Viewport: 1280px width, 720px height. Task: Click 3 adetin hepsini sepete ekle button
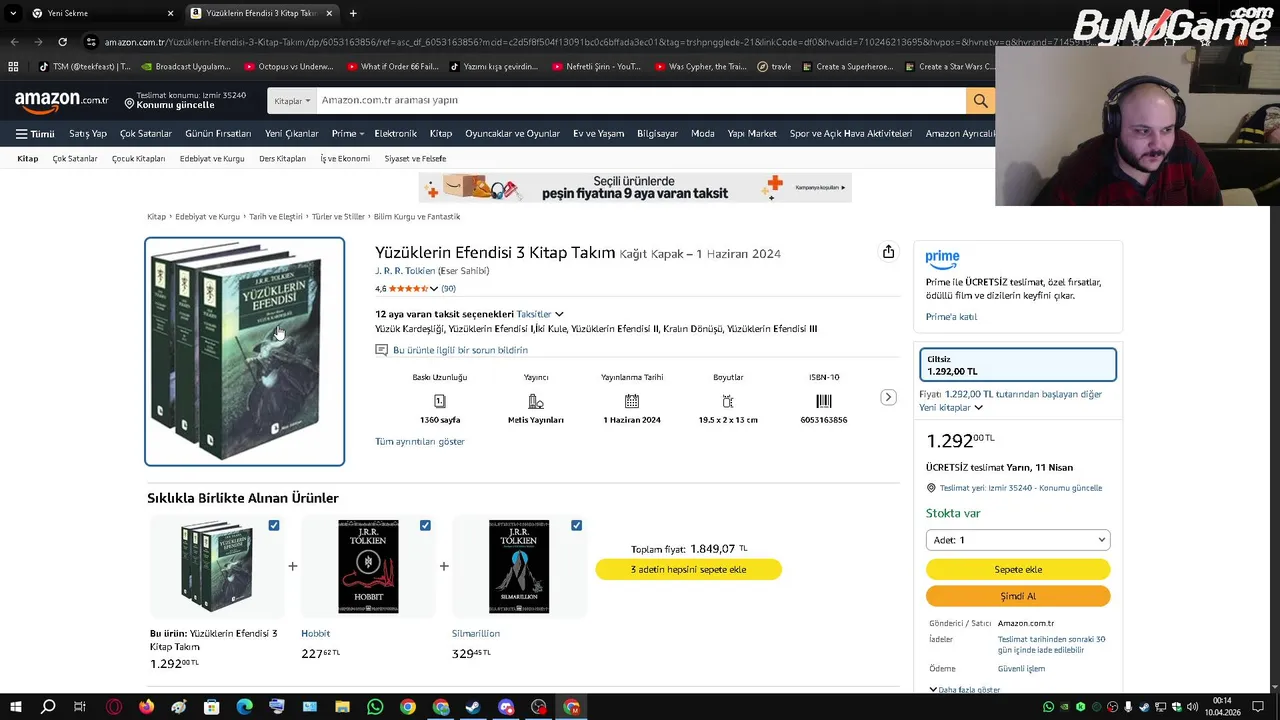pyautogui.click(x=688, y=569)
